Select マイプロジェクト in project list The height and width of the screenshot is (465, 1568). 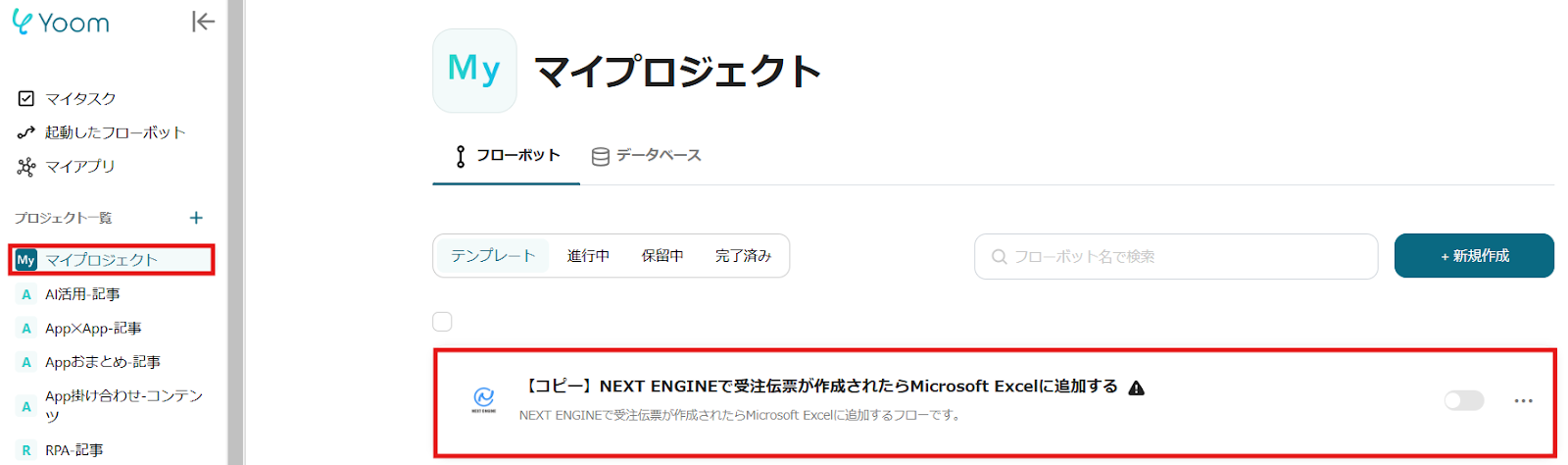[112, 260]
